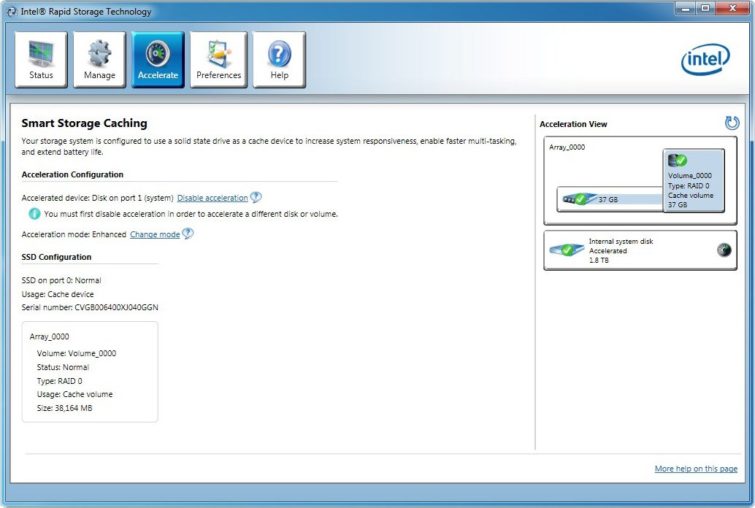
Task: Click 'Acceleration mode: Enhanced' text
Action: click(x=74, y=234)
